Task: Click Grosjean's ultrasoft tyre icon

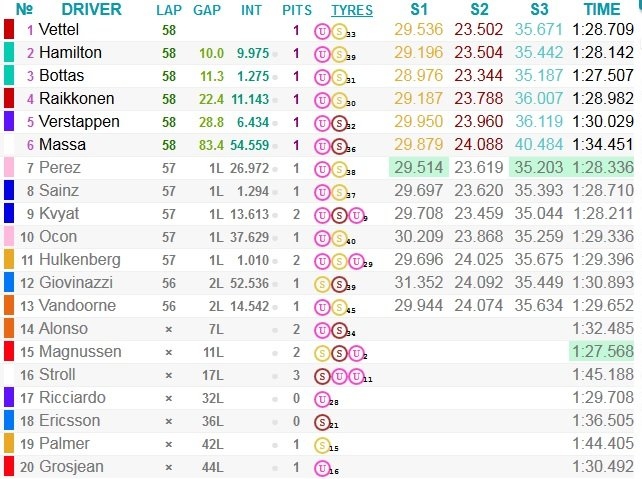Action: point(322,468)
